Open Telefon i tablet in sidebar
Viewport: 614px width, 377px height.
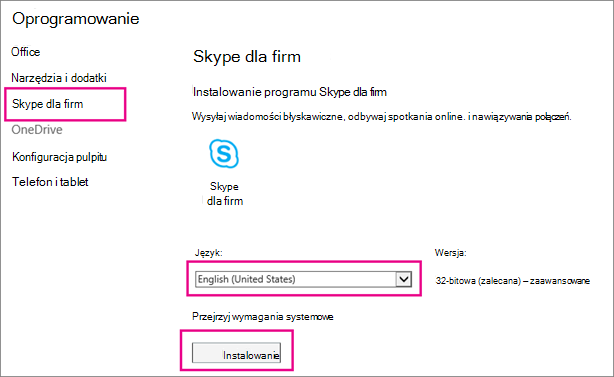click(50, 182)
